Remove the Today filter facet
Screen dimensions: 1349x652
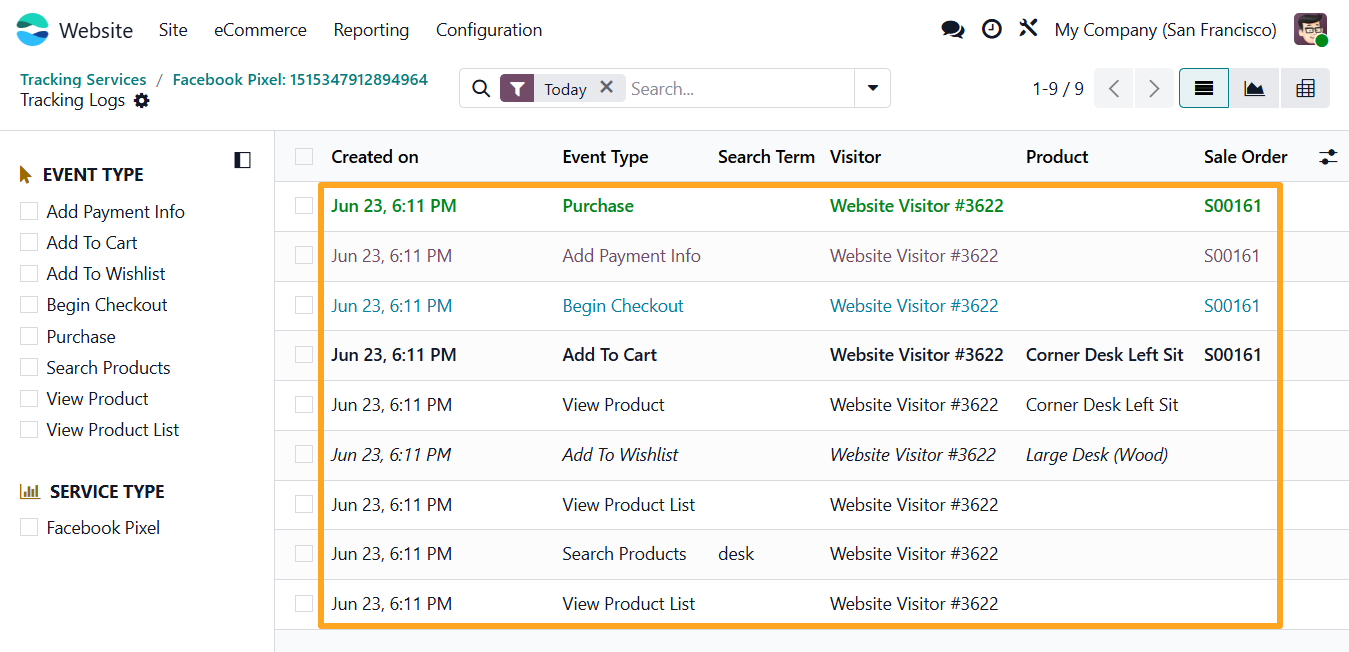click(606, 88)
